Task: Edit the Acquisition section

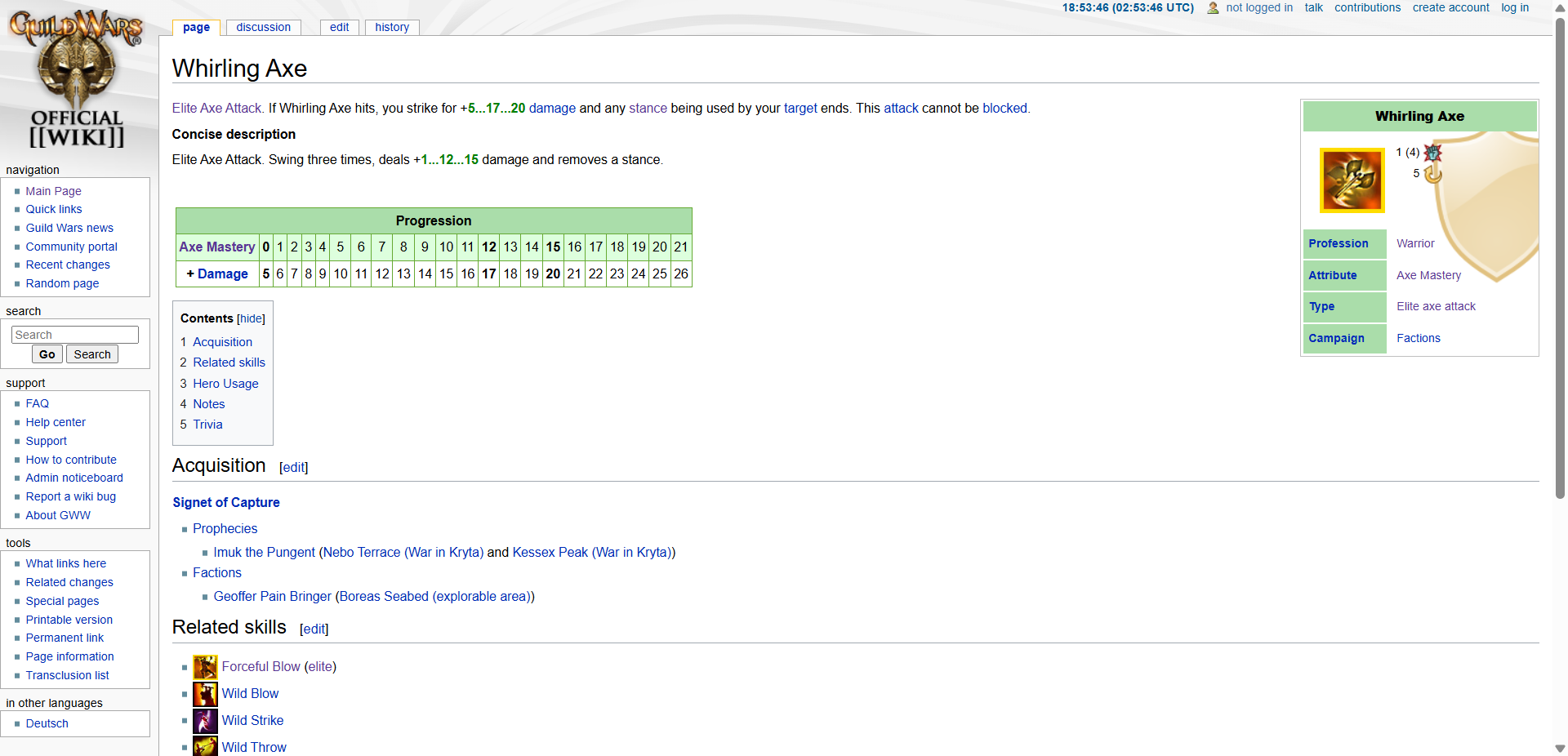Action: (x=294, y=468)
